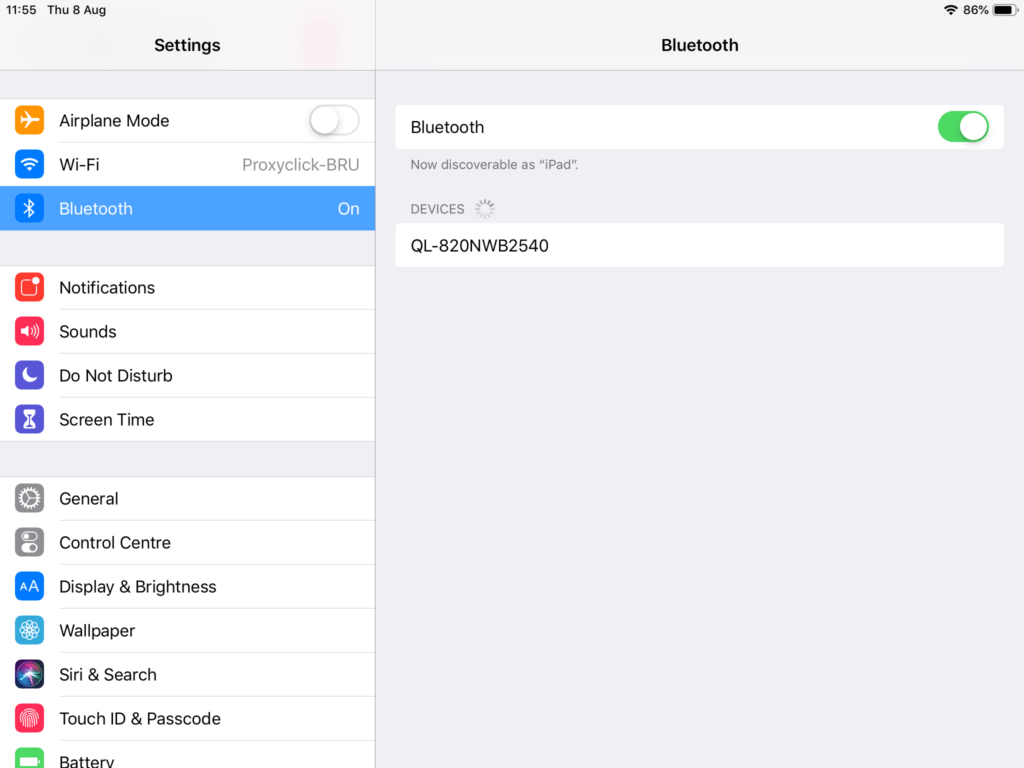Tap the Screen Time hourglass icon
Image resolution: width=1024 pixels, height=768 pixels.
click(29, 420)
